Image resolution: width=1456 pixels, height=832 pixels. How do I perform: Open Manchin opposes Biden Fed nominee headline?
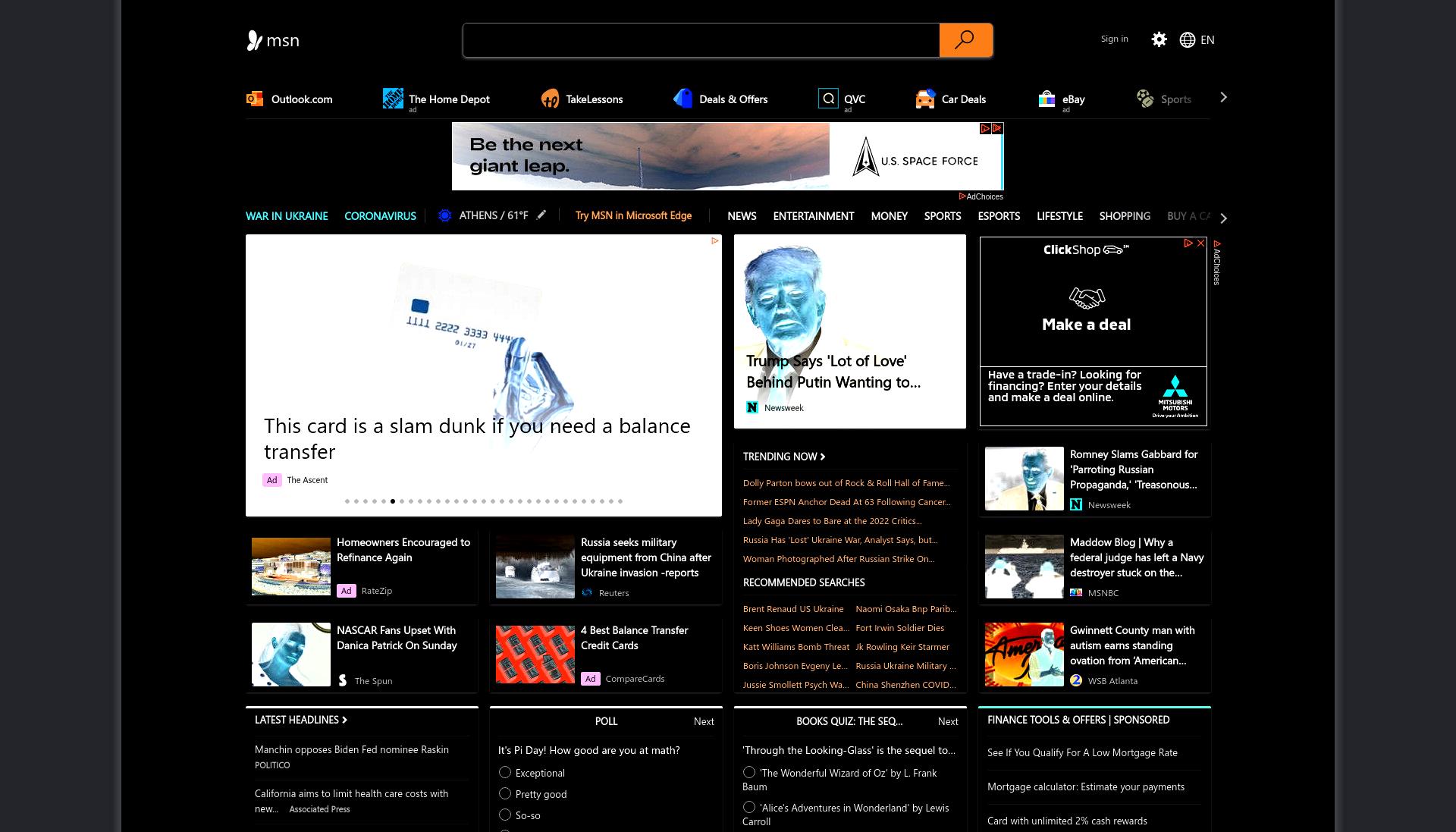[352, 750]
